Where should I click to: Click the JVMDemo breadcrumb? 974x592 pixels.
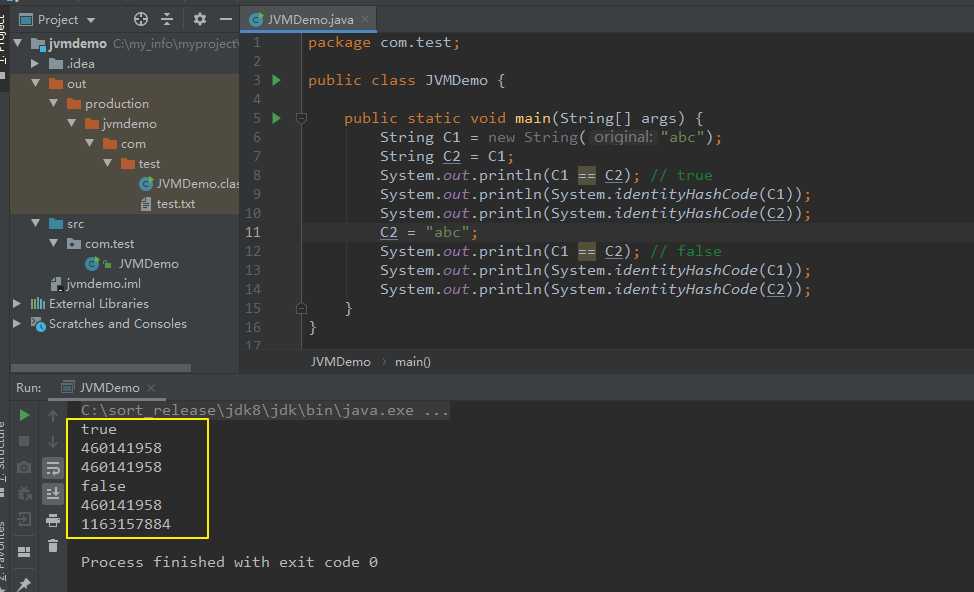coord(340,362)
